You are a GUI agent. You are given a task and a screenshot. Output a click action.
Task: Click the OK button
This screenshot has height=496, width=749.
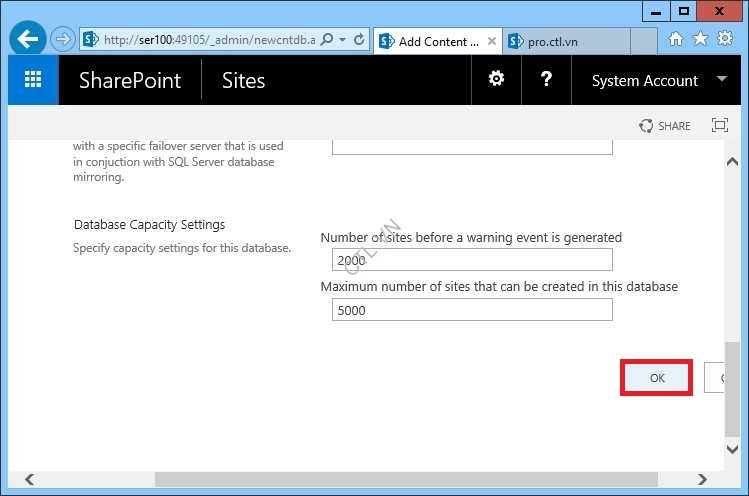pyautogui.click(x=656, y=378)
